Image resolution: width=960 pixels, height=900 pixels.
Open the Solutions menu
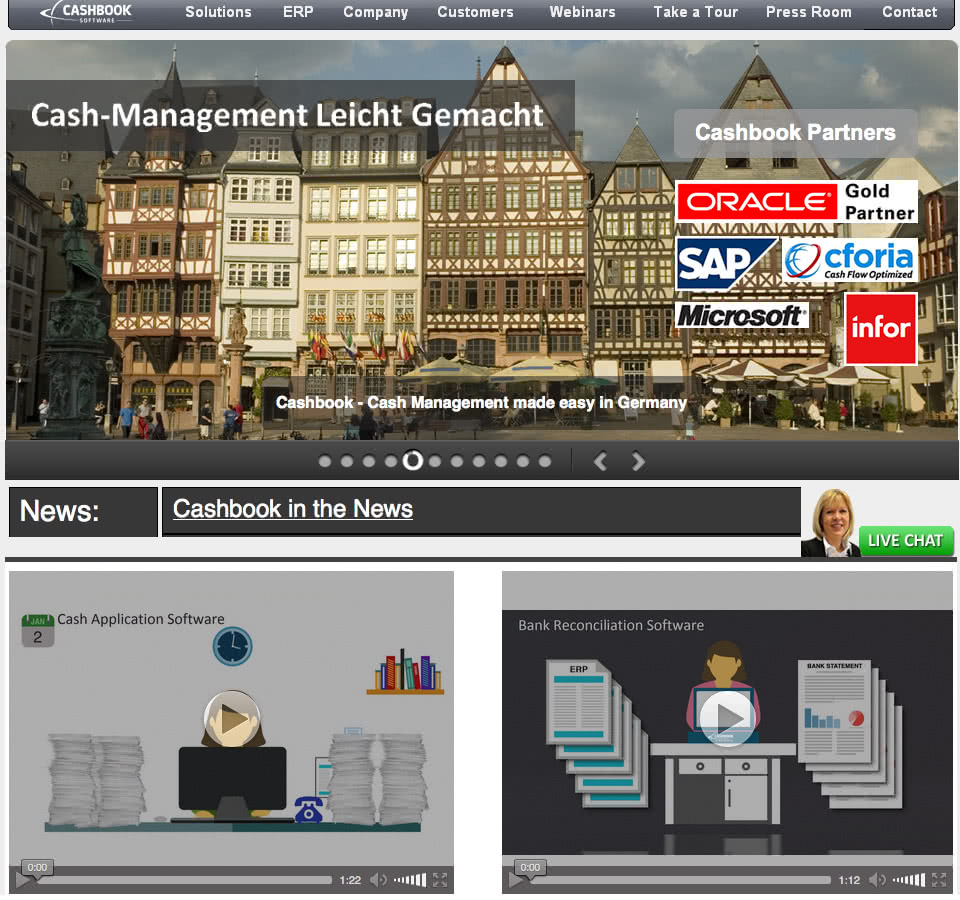pyautogui.click(x=218, y=12)
